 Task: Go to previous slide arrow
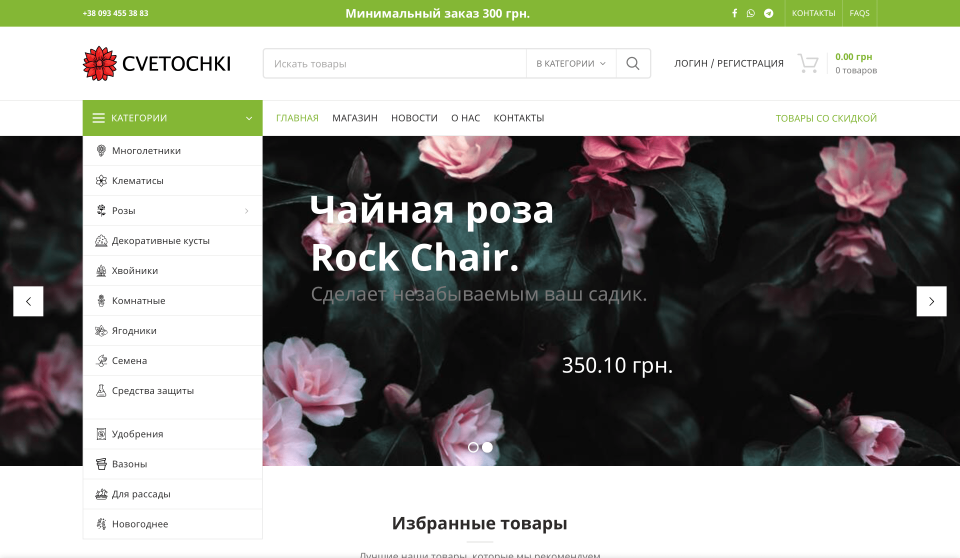coord(28,301)
